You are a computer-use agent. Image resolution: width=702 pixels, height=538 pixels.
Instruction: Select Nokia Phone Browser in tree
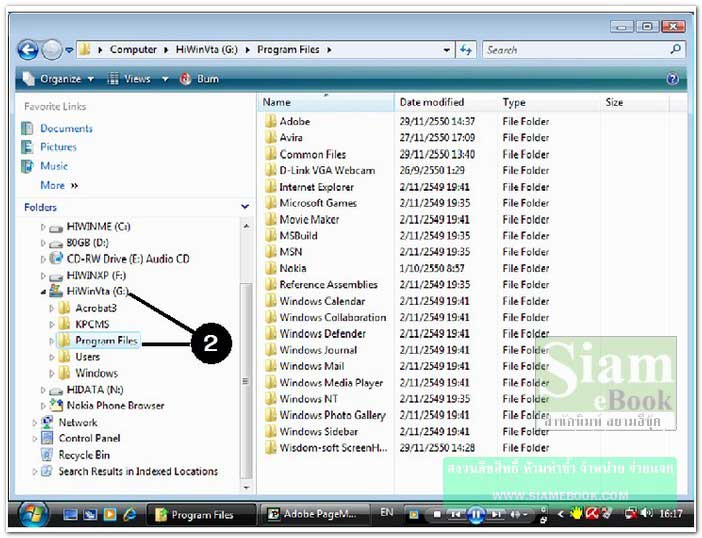(115, 406)
